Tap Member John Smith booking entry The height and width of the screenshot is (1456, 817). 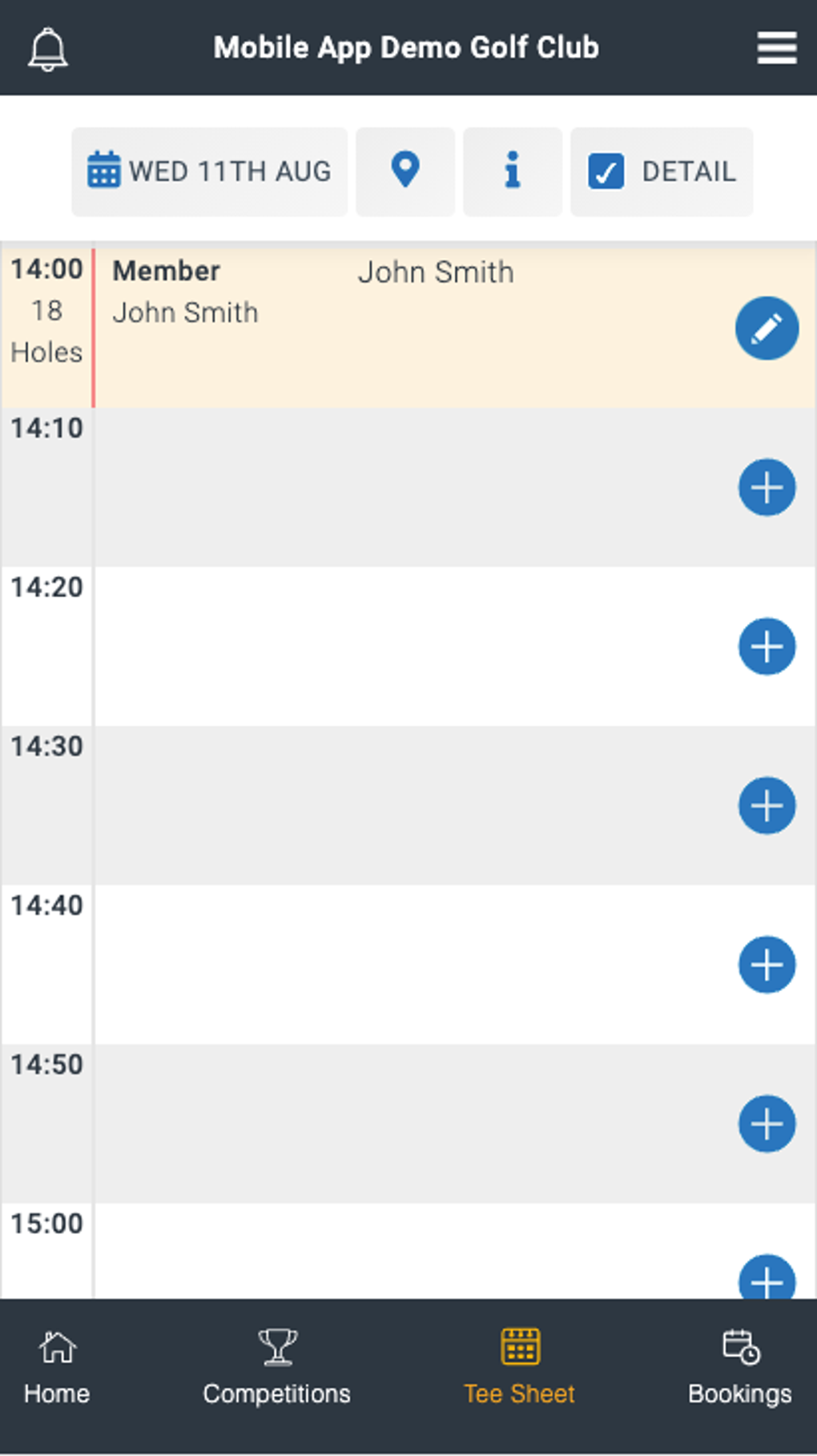185,292
